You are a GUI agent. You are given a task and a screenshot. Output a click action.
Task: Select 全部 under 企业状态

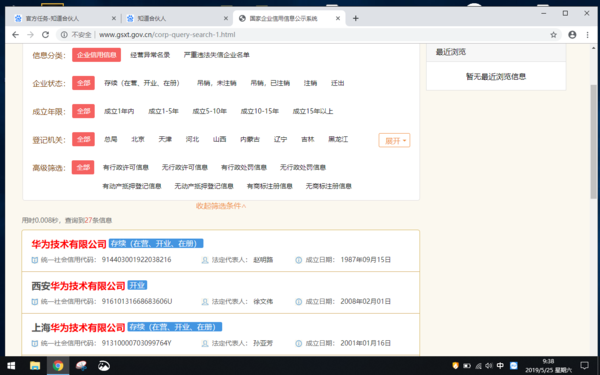click(x=83, y=83)
